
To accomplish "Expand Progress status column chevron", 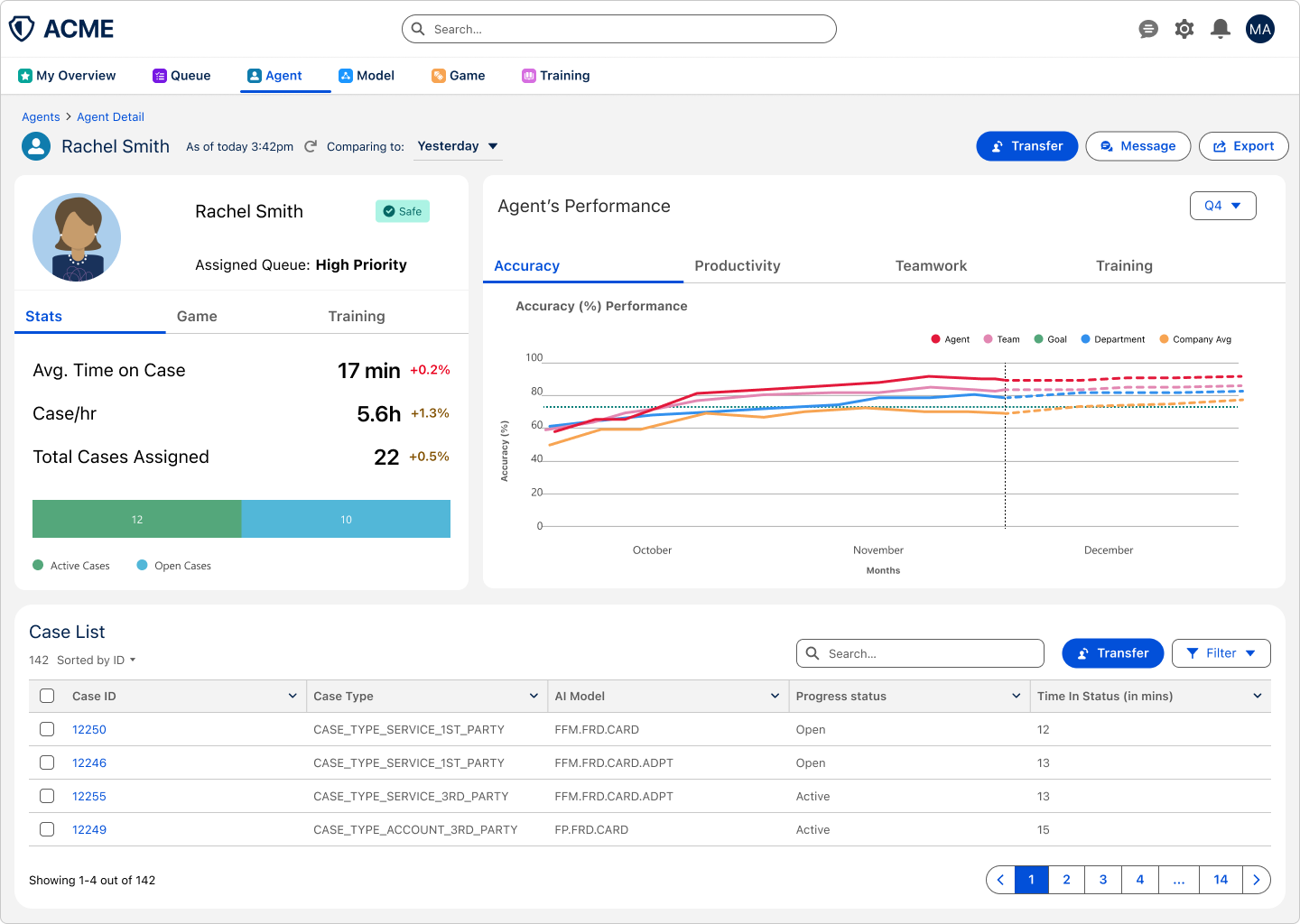I will click(1016, 696).
